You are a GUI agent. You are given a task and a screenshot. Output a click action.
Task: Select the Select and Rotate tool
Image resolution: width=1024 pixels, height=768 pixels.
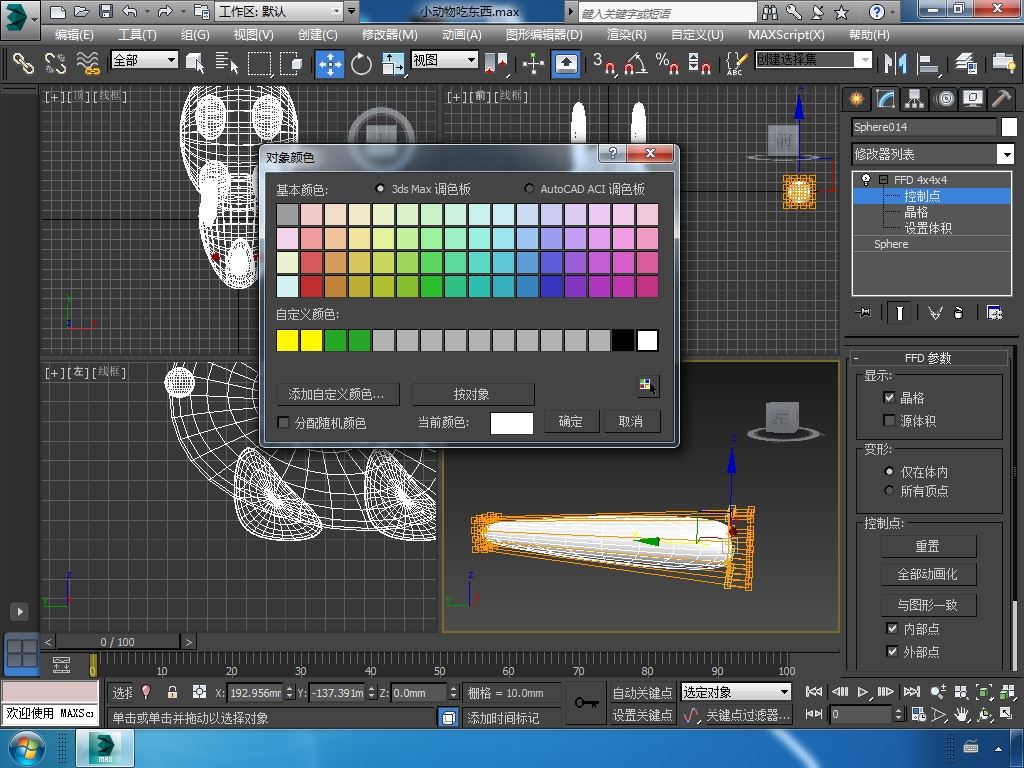tap(361, 63)
